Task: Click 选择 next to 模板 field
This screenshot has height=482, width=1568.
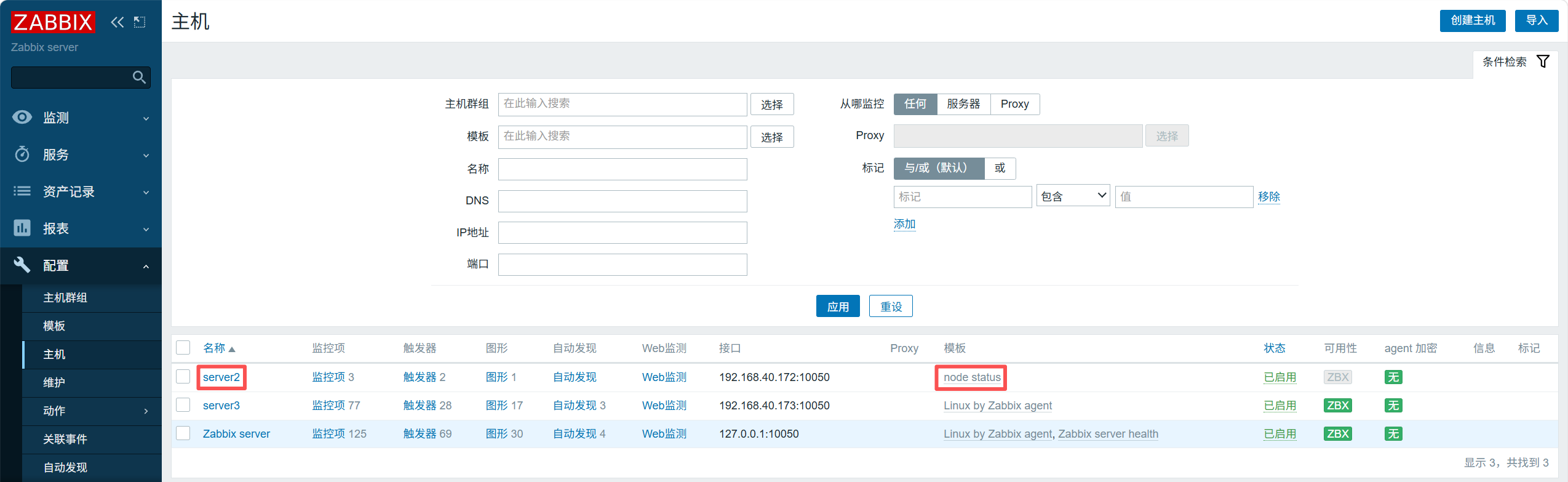Action: [772, 137]
